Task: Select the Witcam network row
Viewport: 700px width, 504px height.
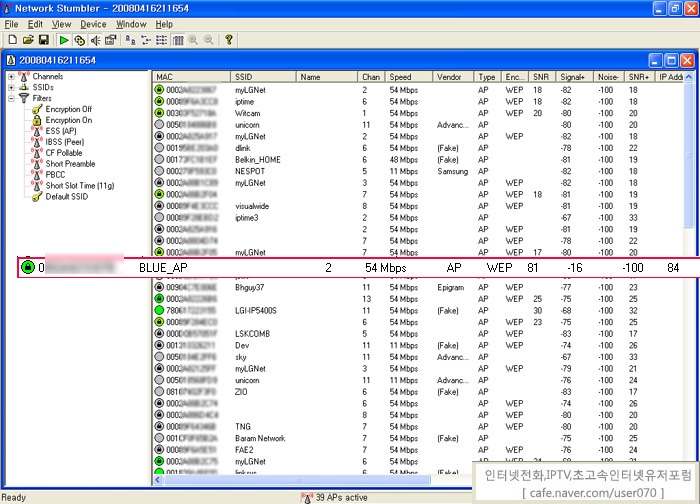Action: point(418,113)
